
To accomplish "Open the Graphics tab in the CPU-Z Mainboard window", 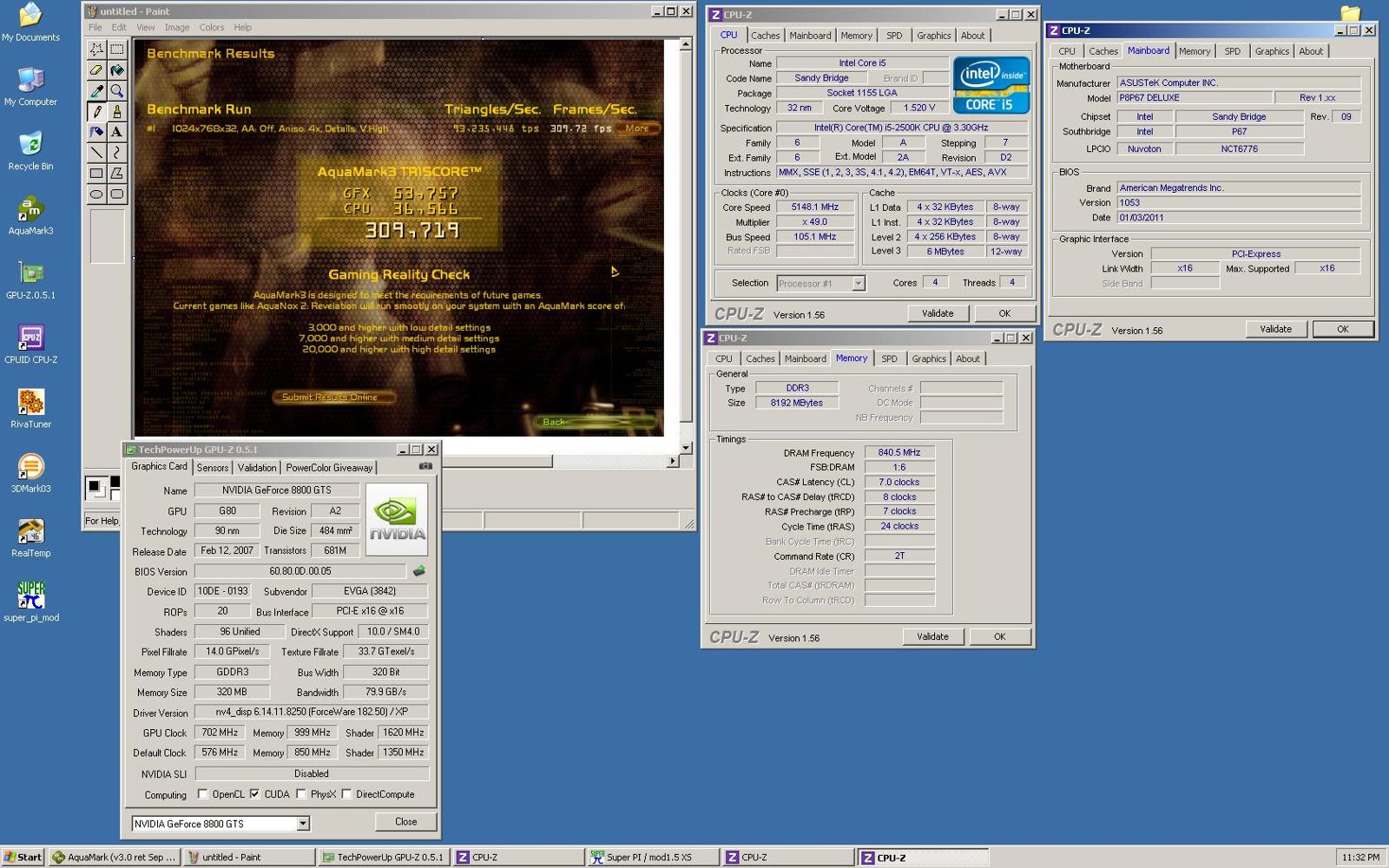I will point(1272,51).
